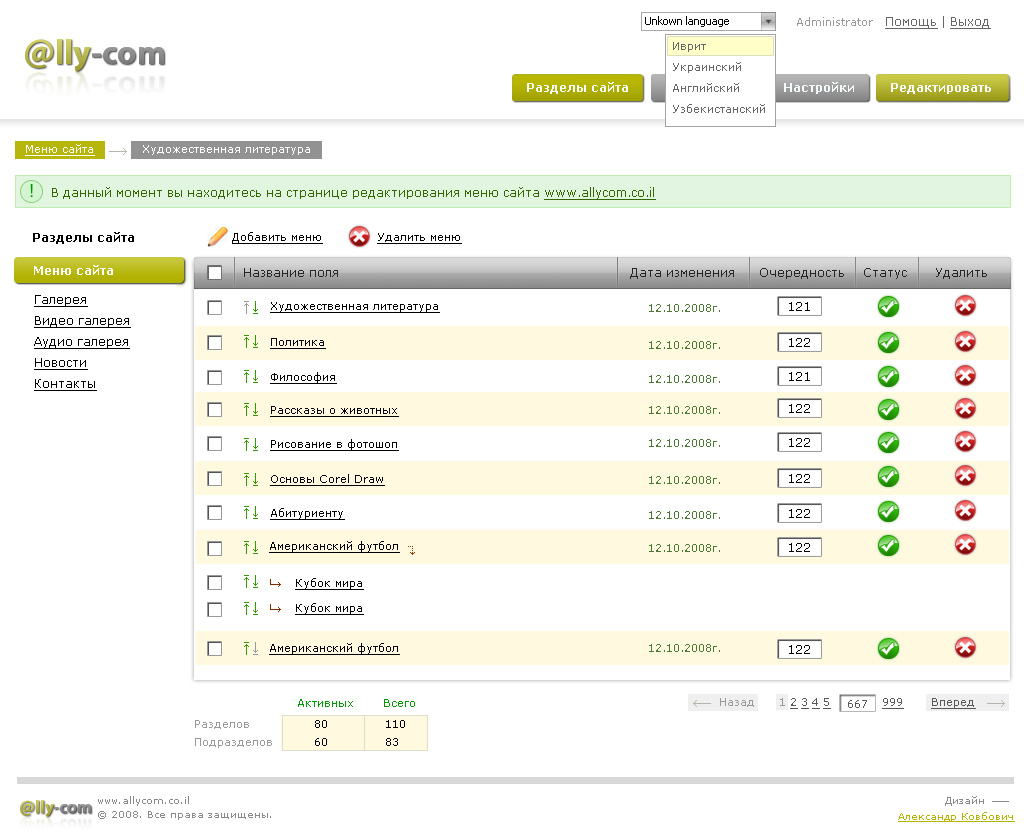This screenshot has height=838, width=1024.
Task: Click the green info icon in notification bar
Action: point(31,191)
